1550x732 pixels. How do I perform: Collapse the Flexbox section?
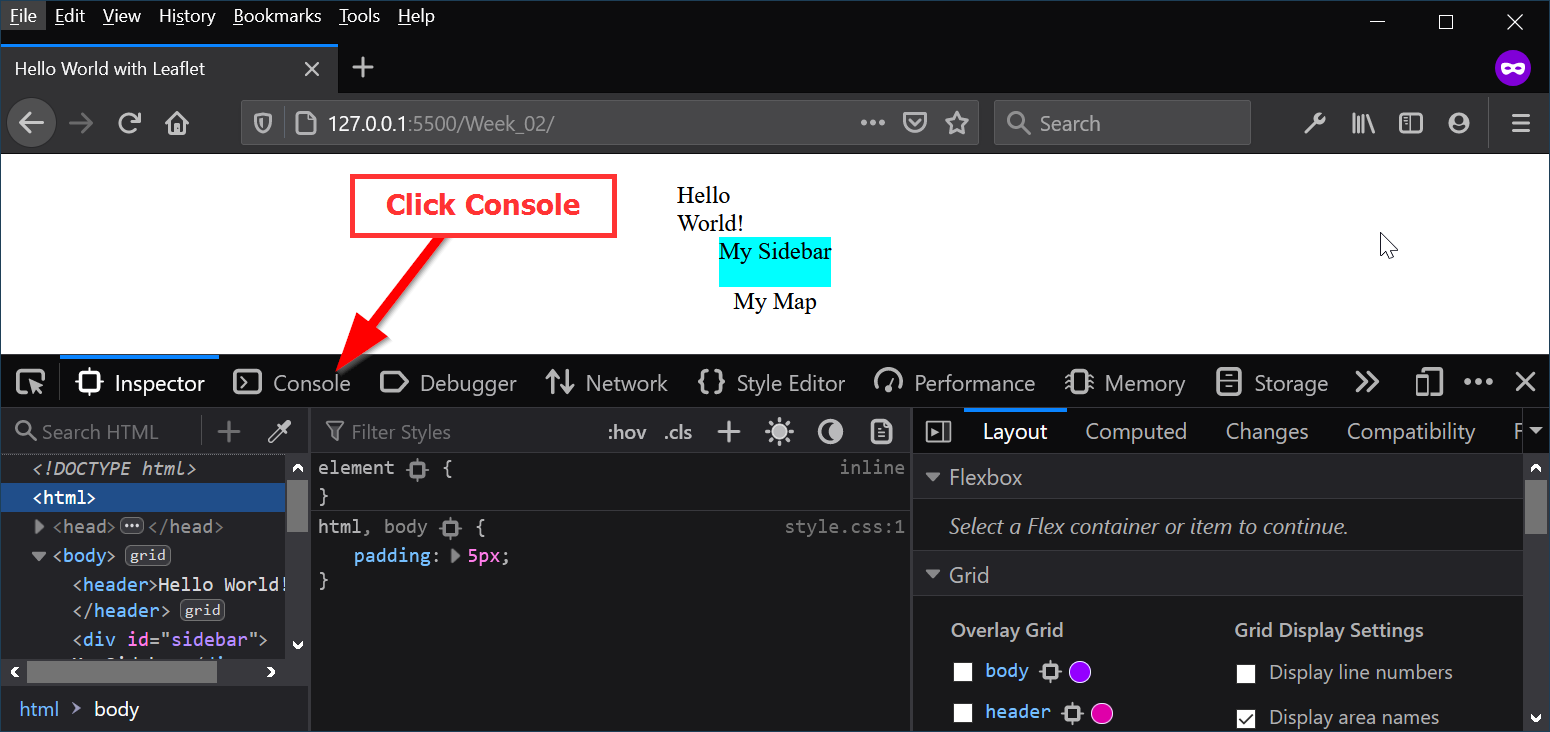pyautogui.click(x=933, y=478)
